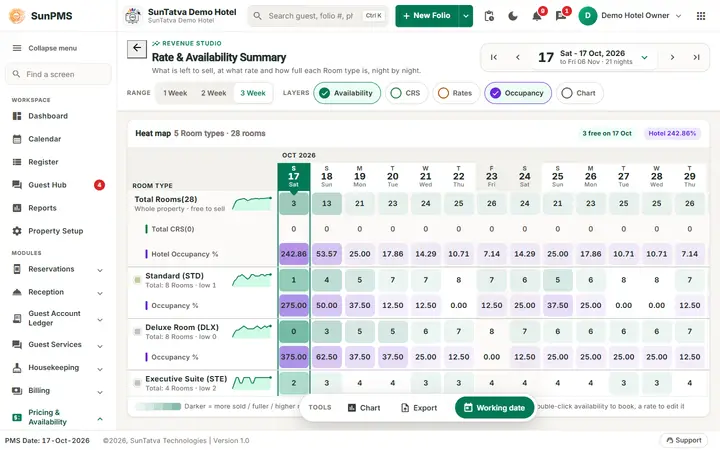The height and width of the screenshot is (450, 720).
Task: Open Property Setup gear item
Action: pos(56,231)
